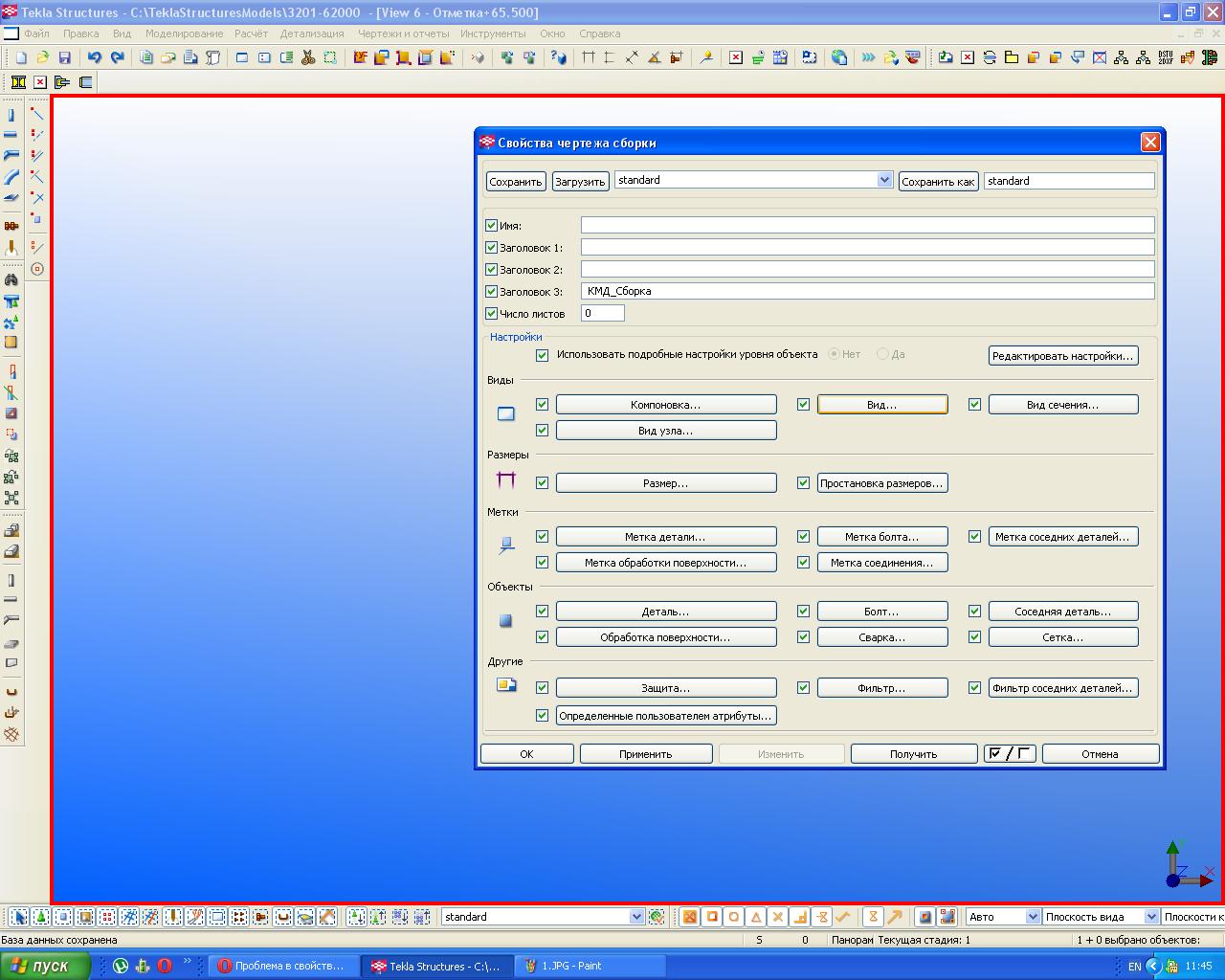Click the globe icon in the toolbar
Image resolution: width=1225 pixels, height=980 pixels.
pyautogui.click(x=839, y=57)
